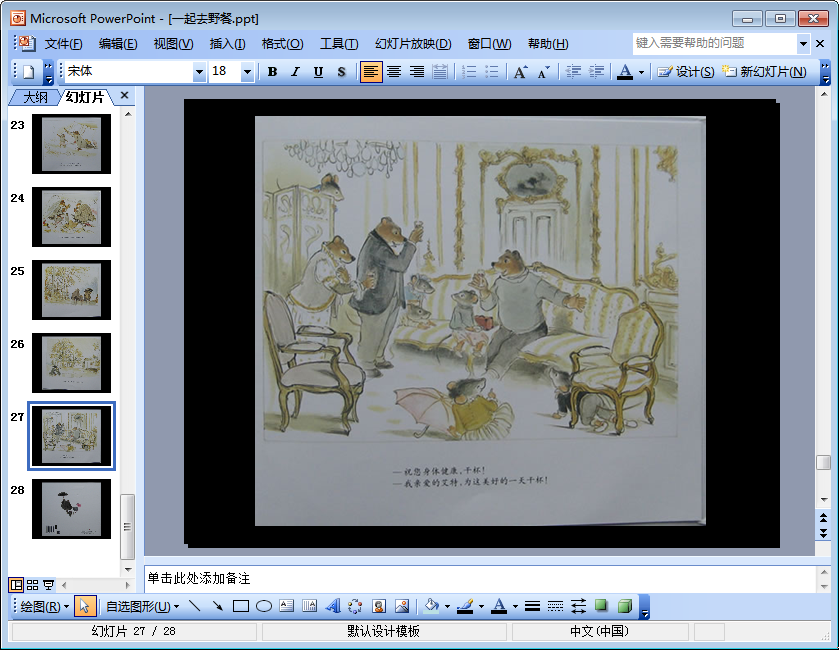The width and height of the screenshot is (839, 650).
Task: Toggle Underline formatting
Action: click(318, 72)
